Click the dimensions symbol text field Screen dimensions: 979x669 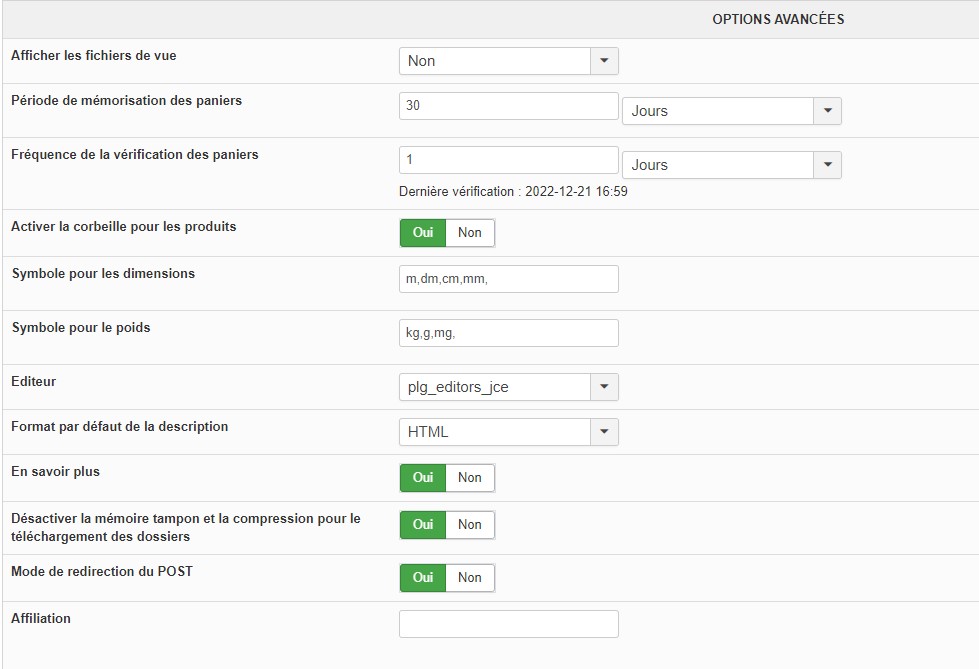pyautogui.click(x=508, y=279)
